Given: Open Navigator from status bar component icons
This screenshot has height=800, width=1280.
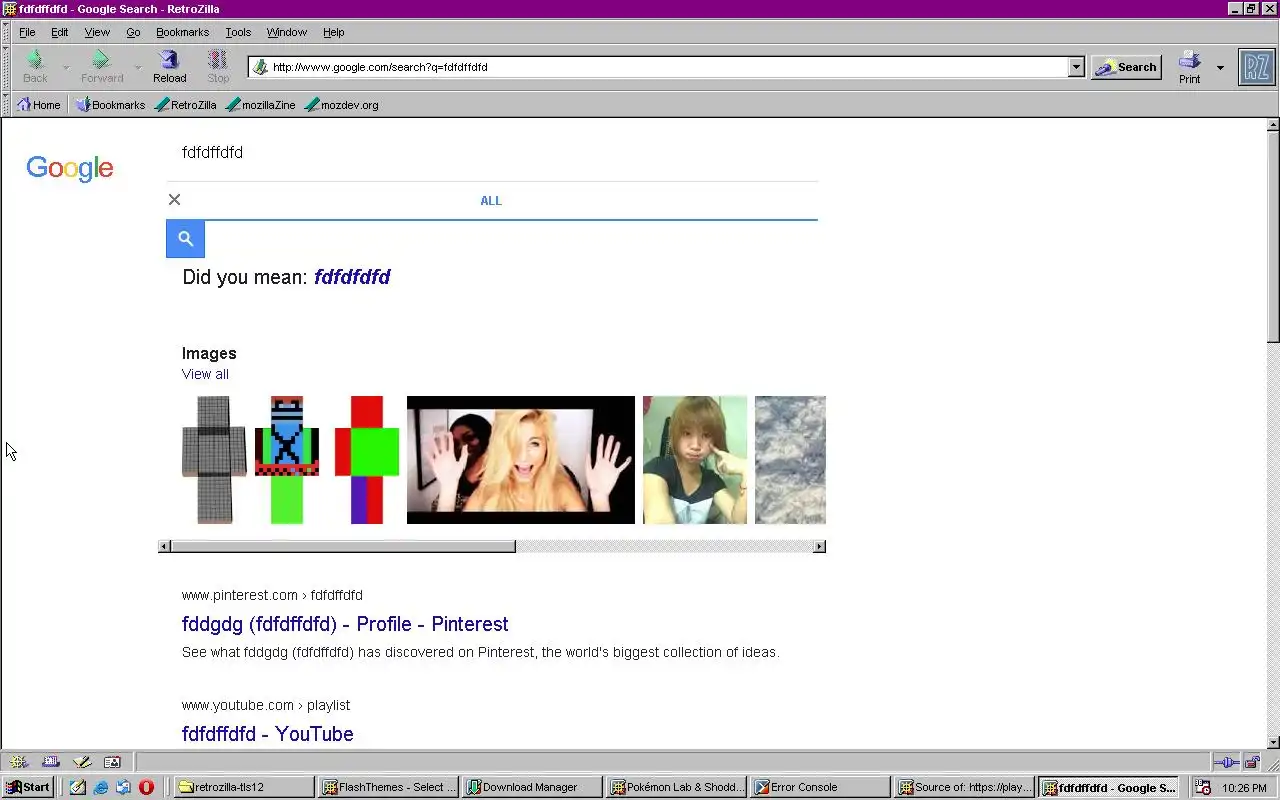Looking at the screenshot, I should pyautogui.click(x=19, y=762).
